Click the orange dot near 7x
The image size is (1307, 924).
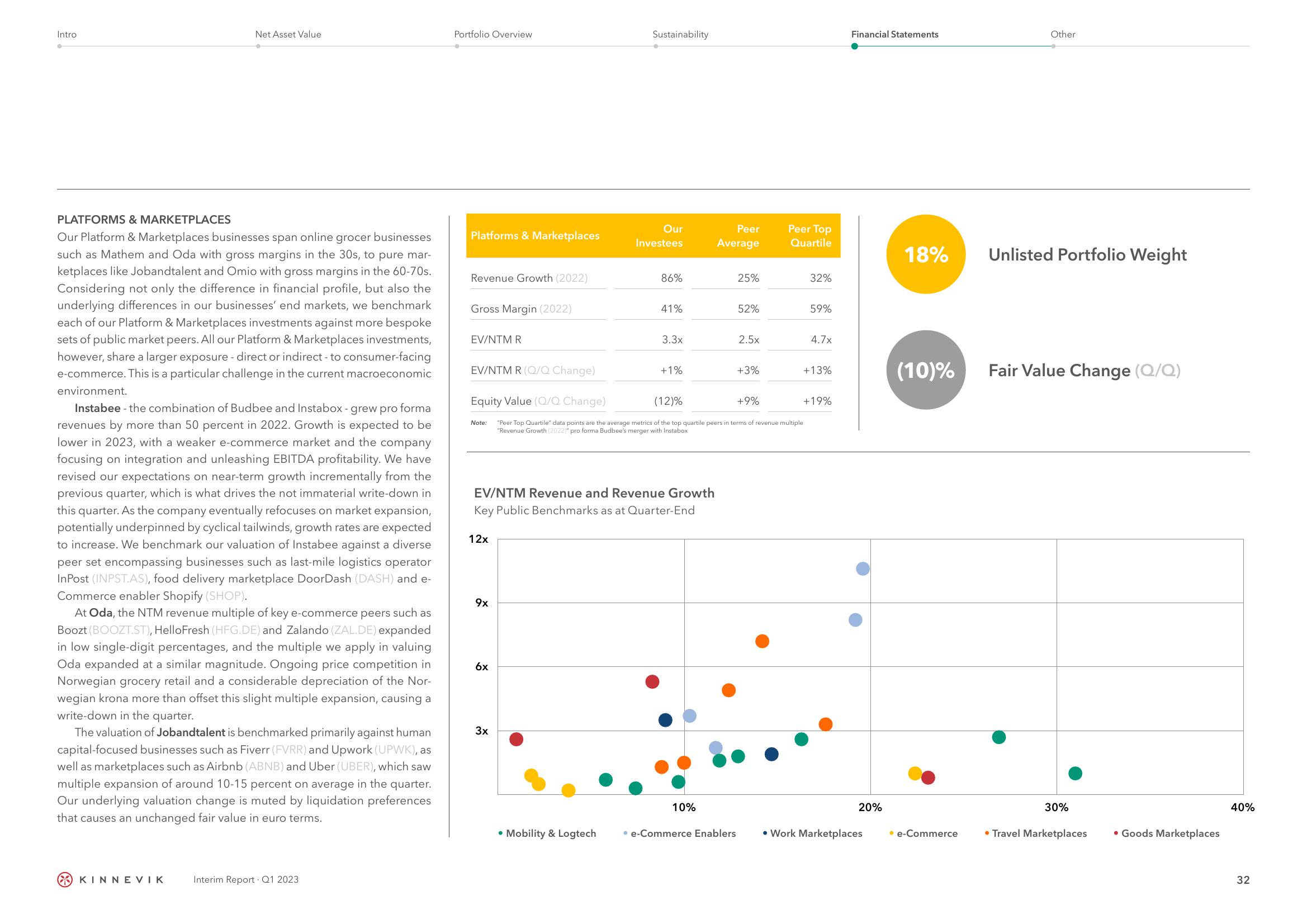pos(762,642)
